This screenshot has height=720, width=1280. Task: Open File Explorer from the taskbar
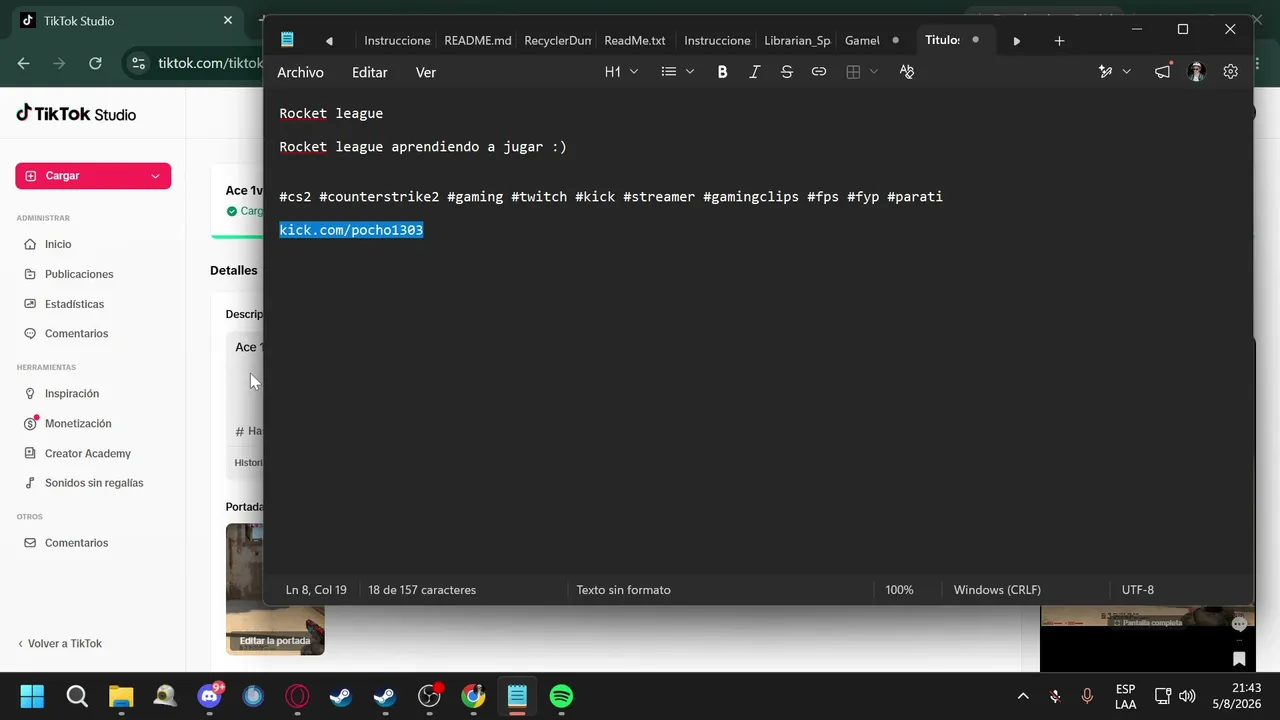(x=121, y=696)
